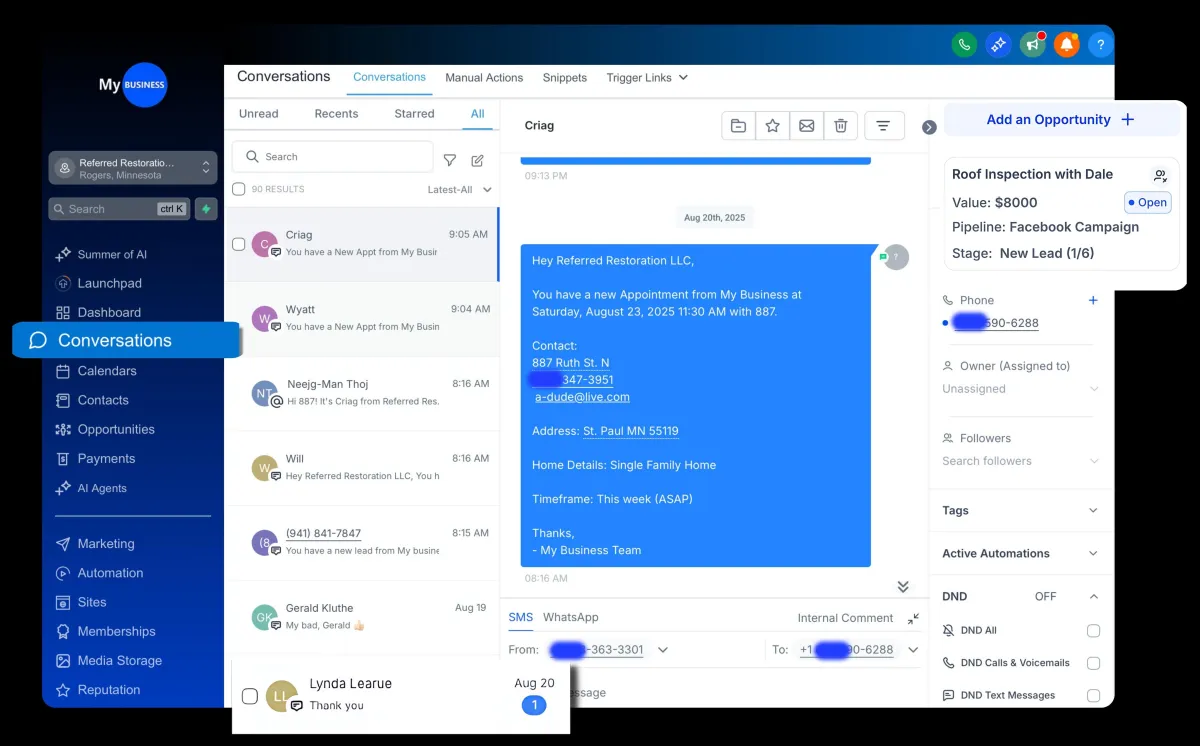Expand the Active Automations section
The image size is (1200, 746).
(1020, 553)
